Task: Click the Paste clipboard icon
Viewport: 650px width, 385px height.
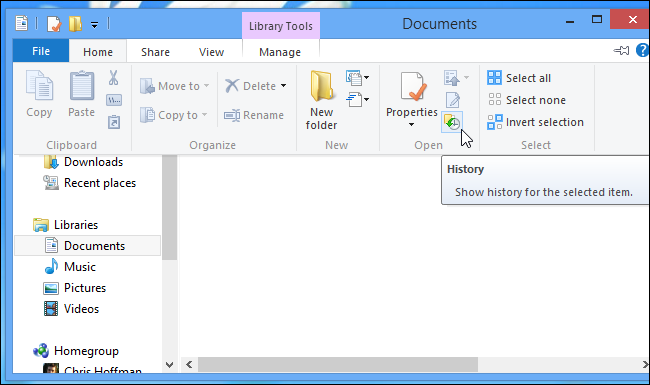Action: (81, 85)
